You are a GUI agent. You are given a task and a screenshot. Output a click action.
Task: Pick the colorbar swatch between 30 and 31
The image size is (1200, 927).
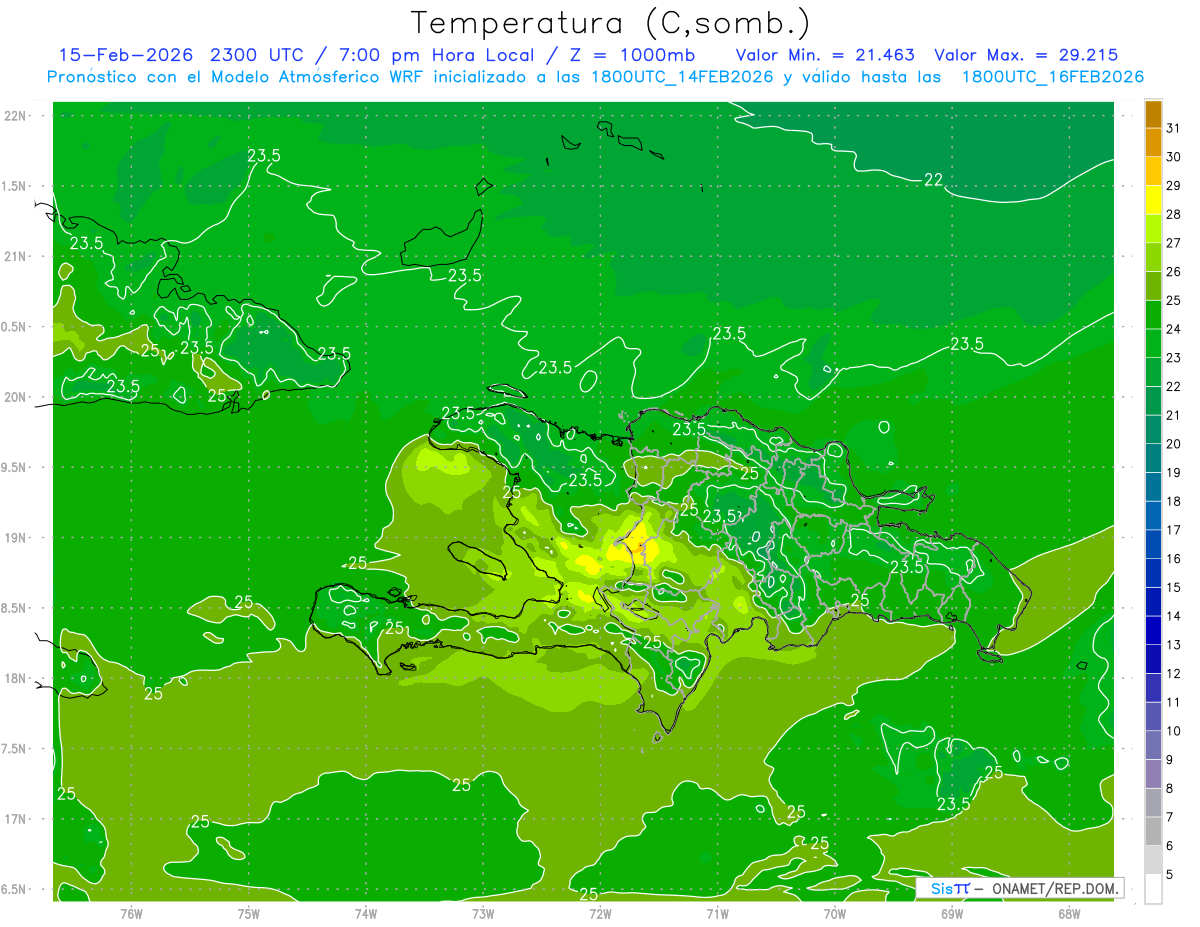tap(1153, 143)
